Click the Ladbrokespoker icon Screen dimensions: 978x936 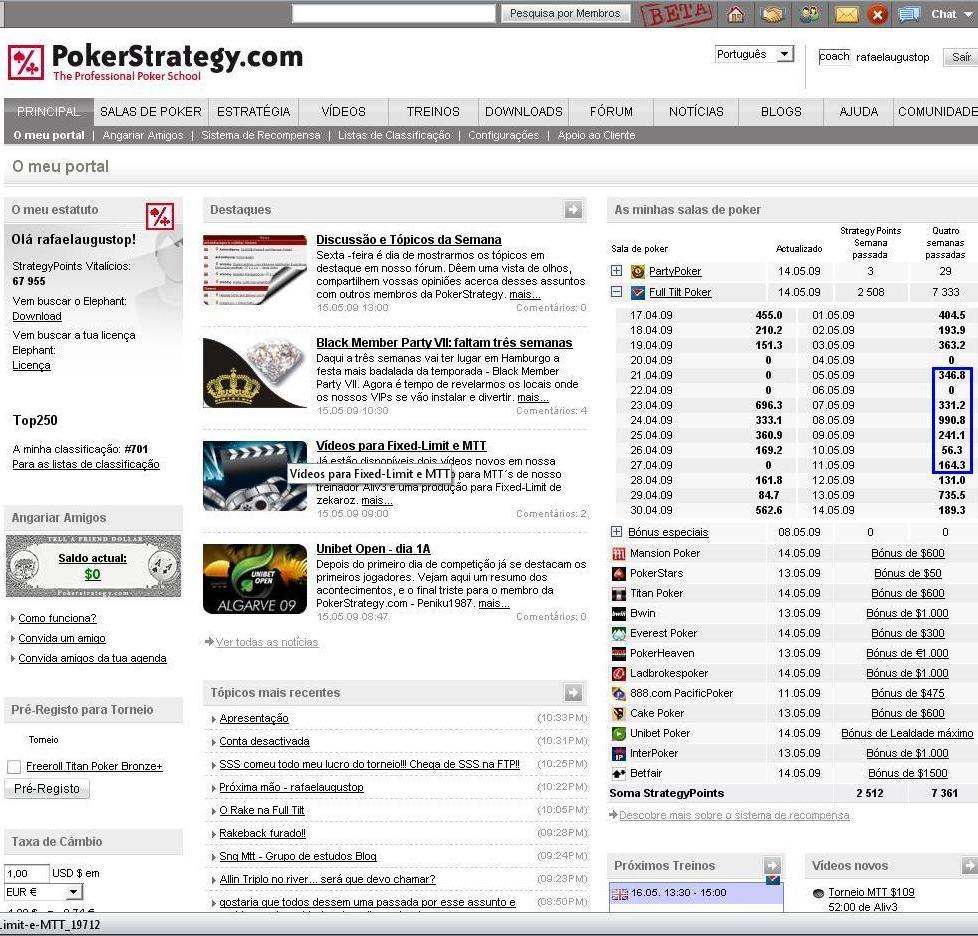coord(619,673)
